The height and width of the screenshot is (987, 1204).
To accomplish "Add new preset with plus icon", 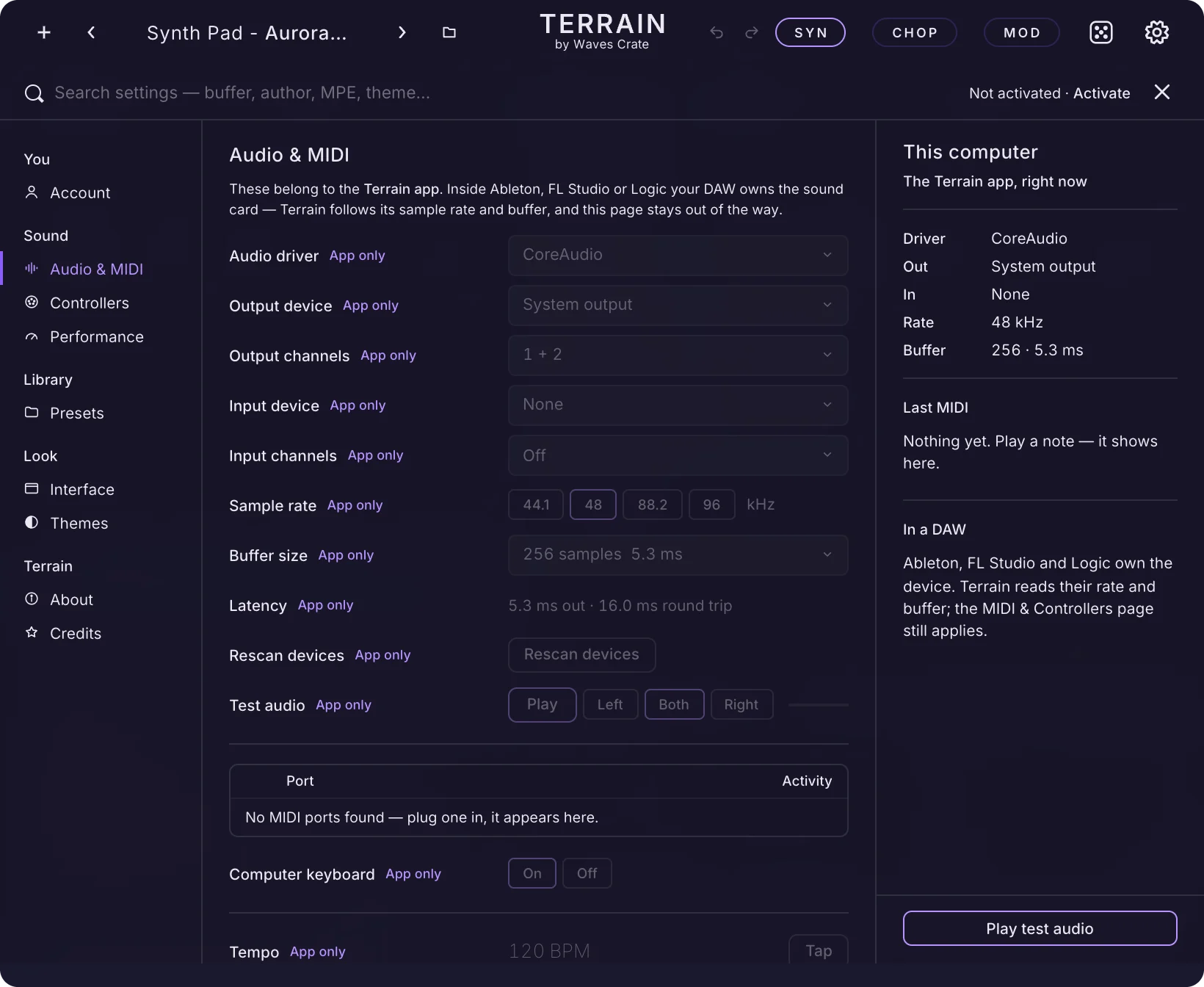I will point(44,32).
